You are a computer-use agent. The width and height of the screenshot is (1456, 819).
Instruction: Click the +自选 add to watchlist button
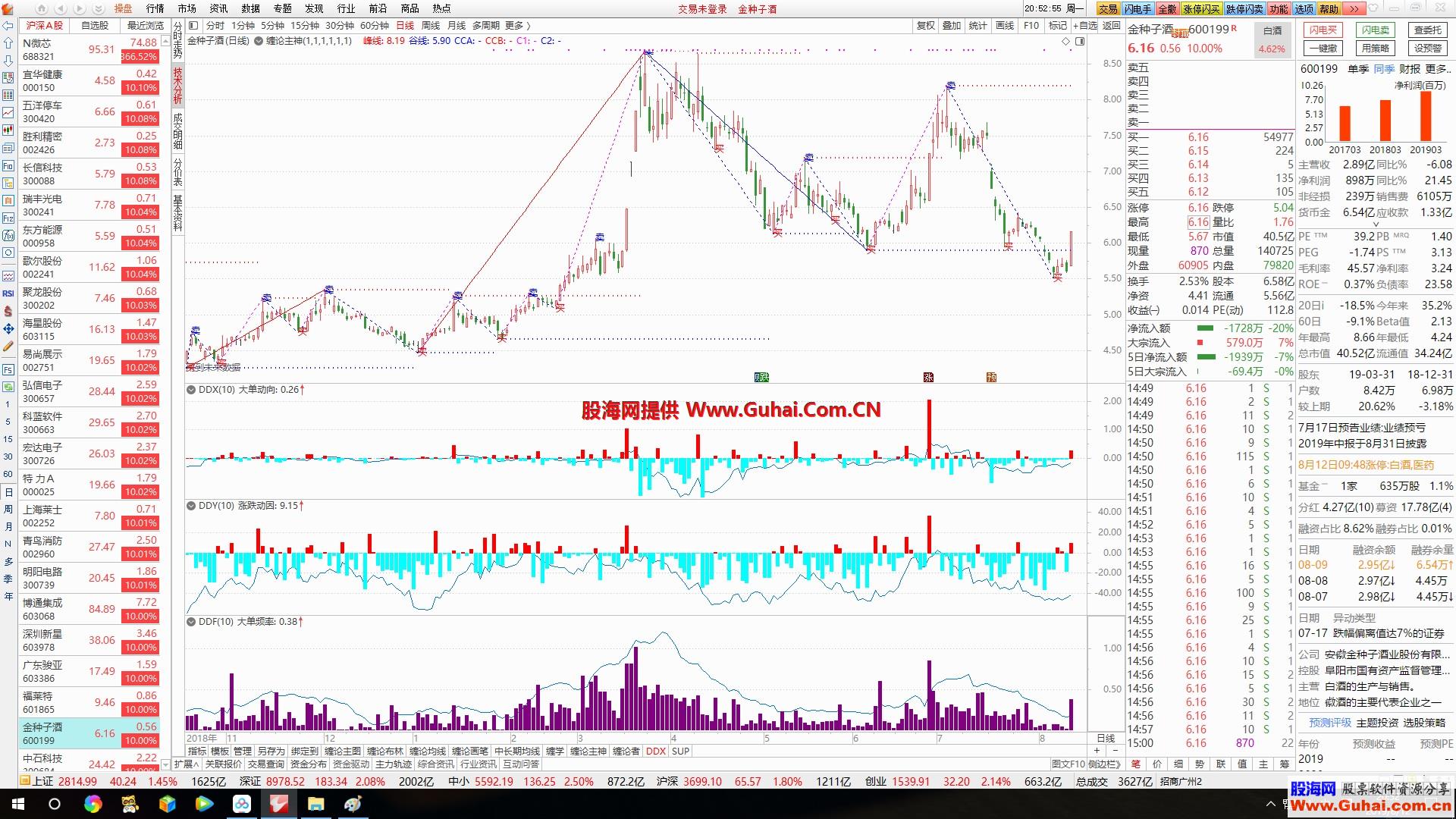[1086, 26]
